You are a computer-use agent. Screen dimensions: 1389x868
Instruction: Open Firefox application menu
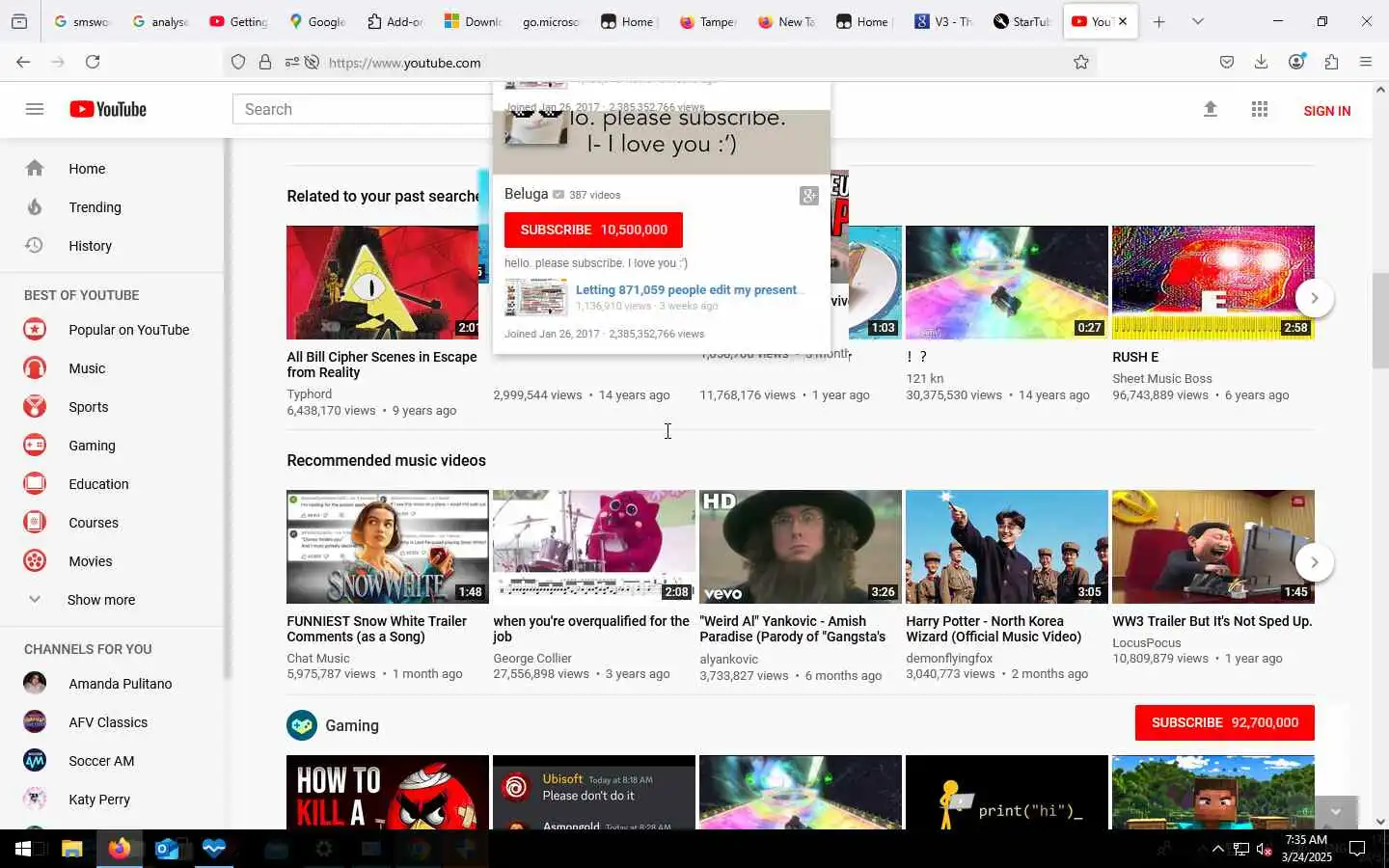1365,62
